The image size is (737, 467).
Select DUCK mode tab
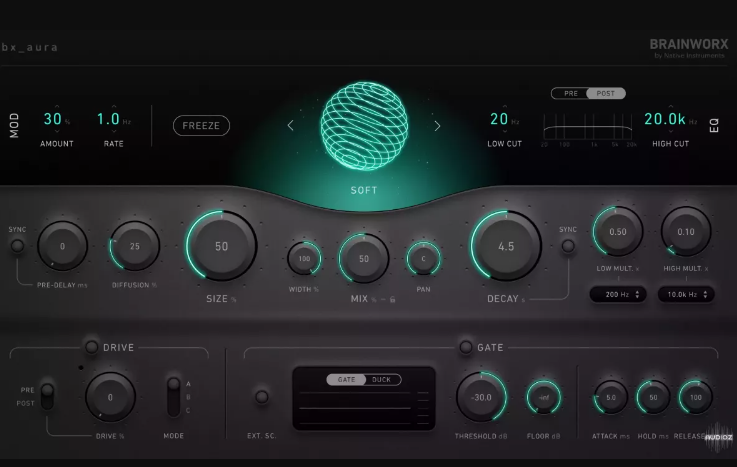382,380
